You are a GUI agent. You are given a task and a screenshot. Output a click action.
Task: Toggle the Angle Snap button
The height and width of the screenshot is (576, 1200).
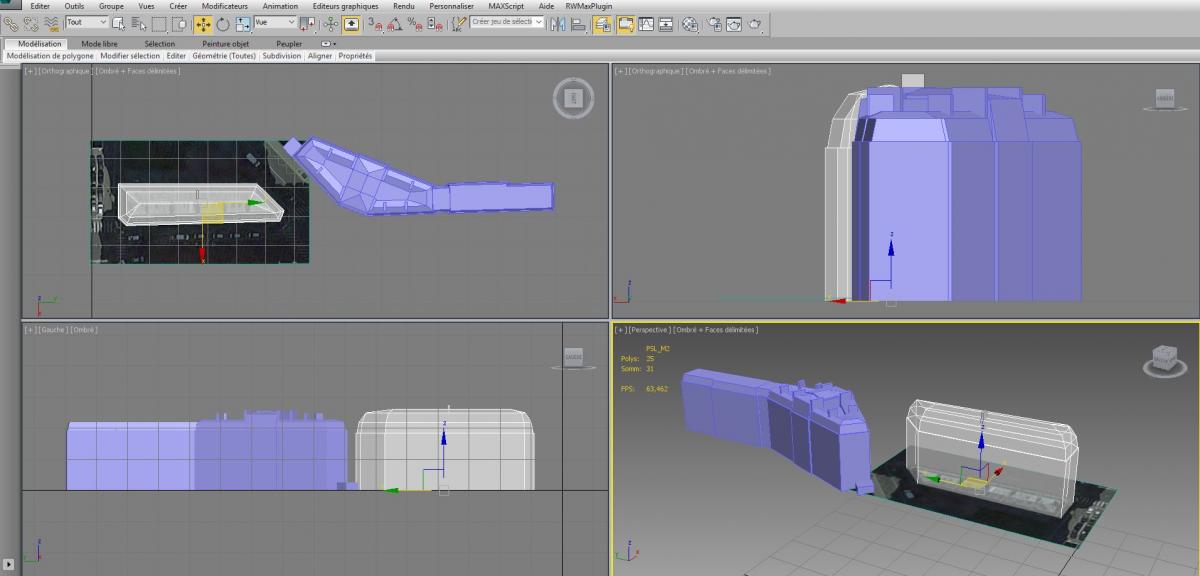396,23
